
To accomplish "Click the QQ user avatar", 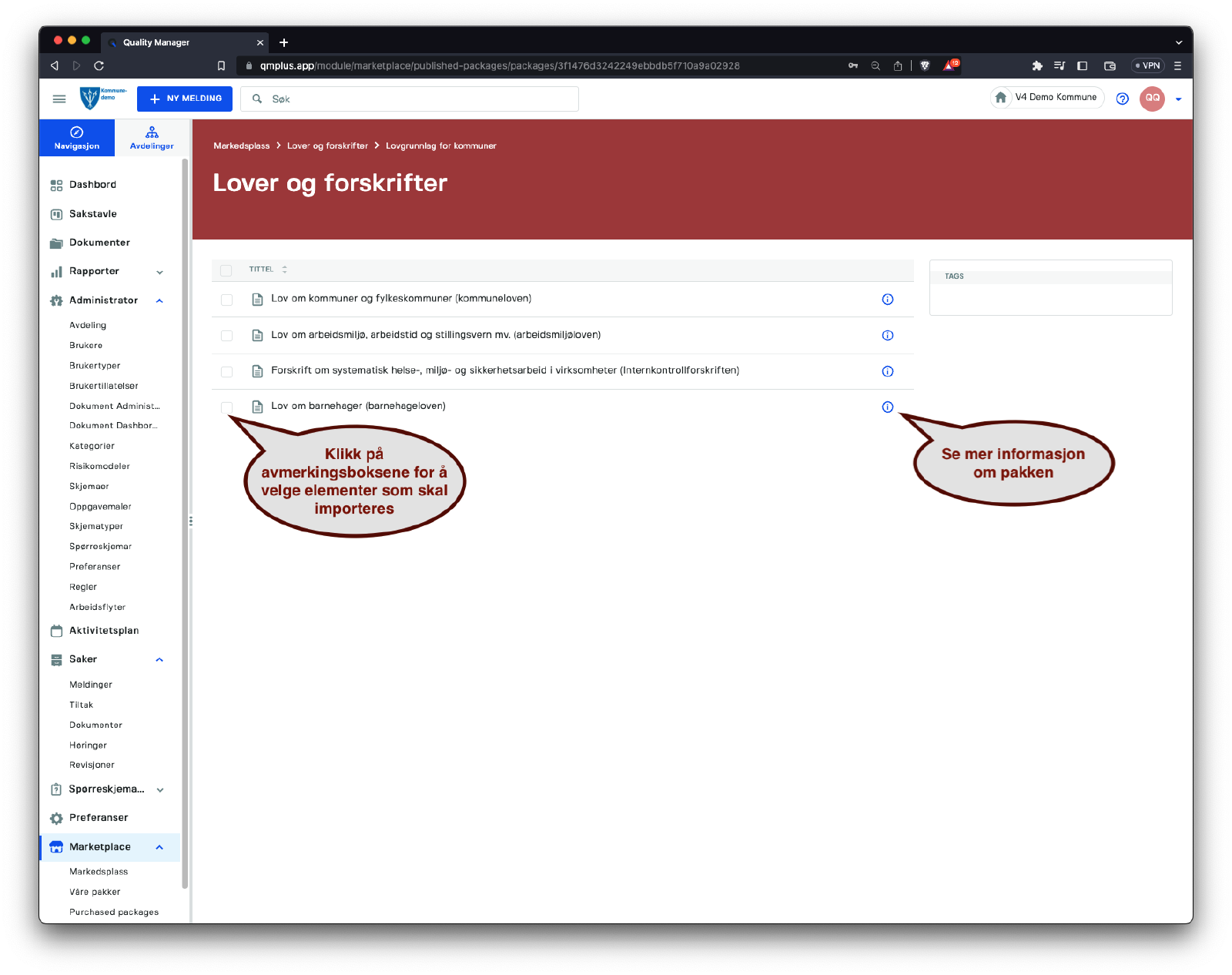I will pyautogui.click(x=1152, y=99).
